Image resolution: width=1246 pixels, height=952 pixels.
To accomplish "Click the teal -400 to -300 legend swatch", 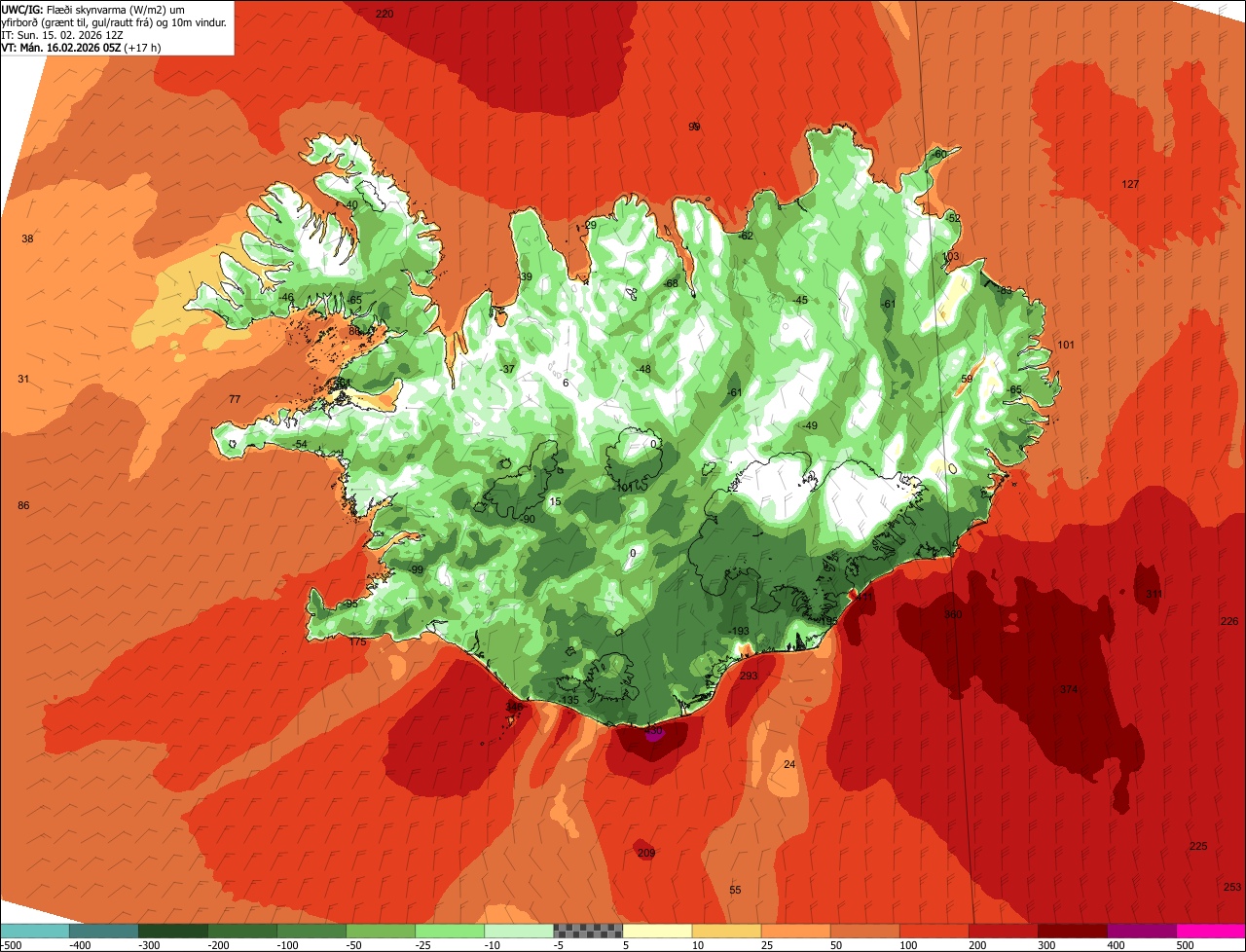I will click(104, 930).
